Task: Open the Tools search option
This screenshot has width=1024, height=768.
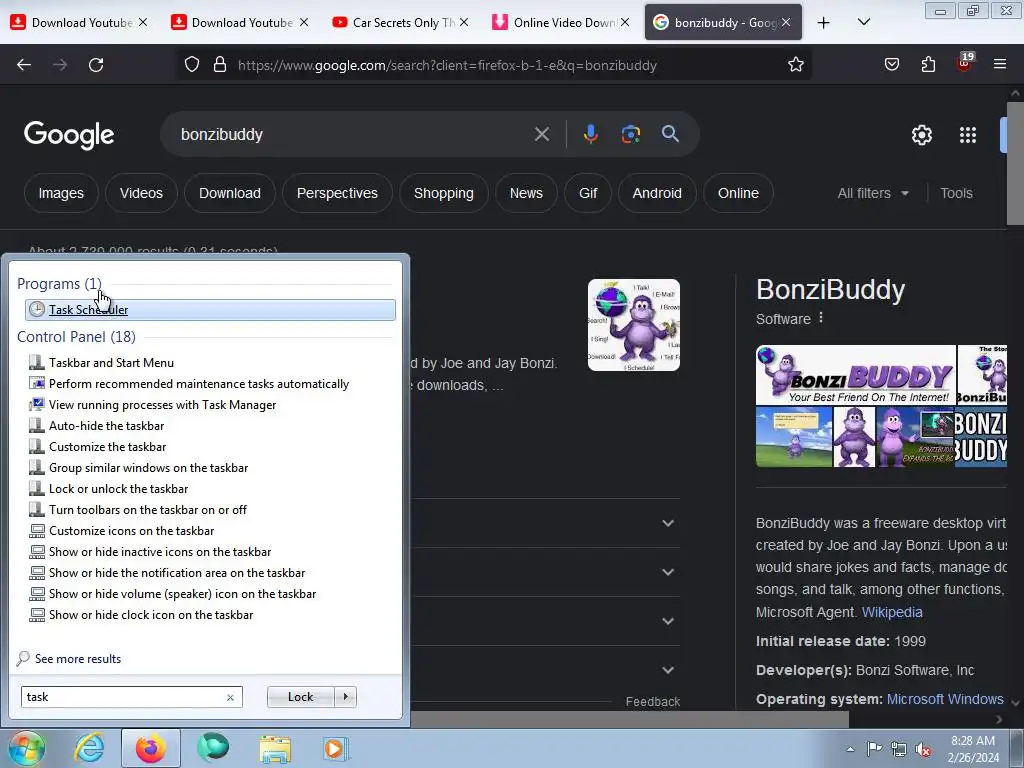Action: pyautogui.click(x=956, y=193)
